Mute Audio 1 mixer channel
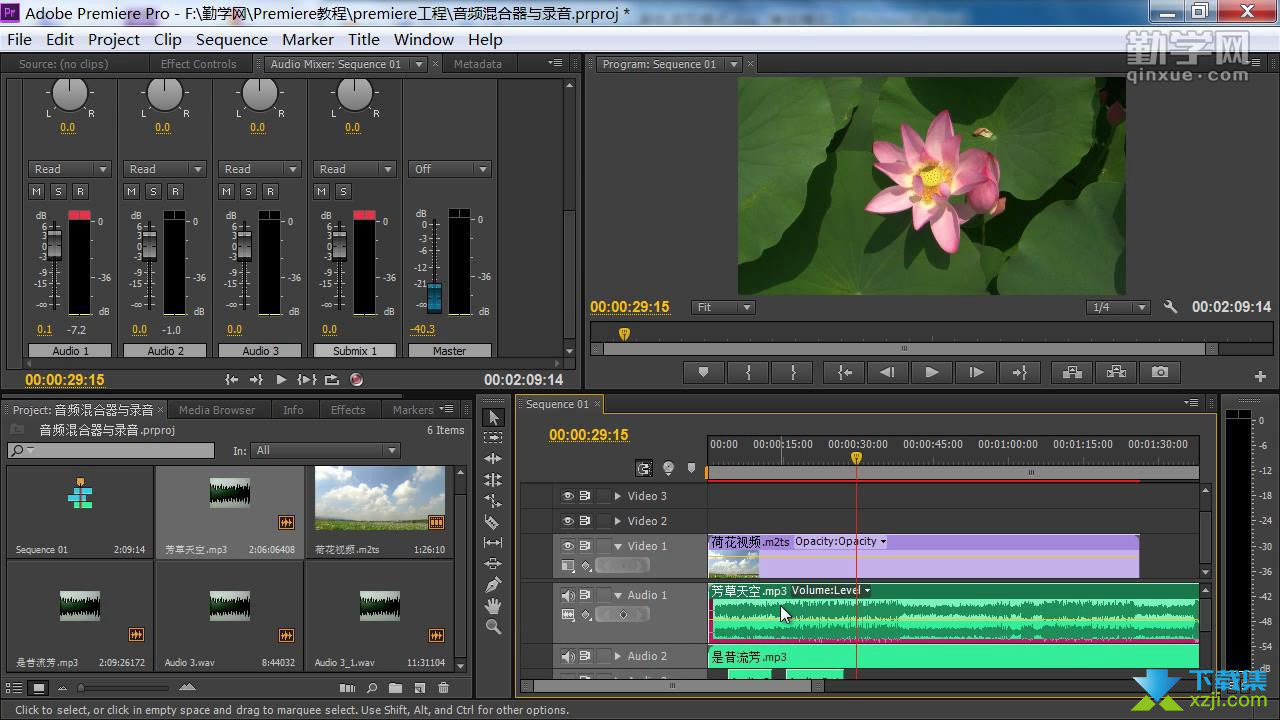Viewport: 1280px width, 720px height. coord(37,192)
